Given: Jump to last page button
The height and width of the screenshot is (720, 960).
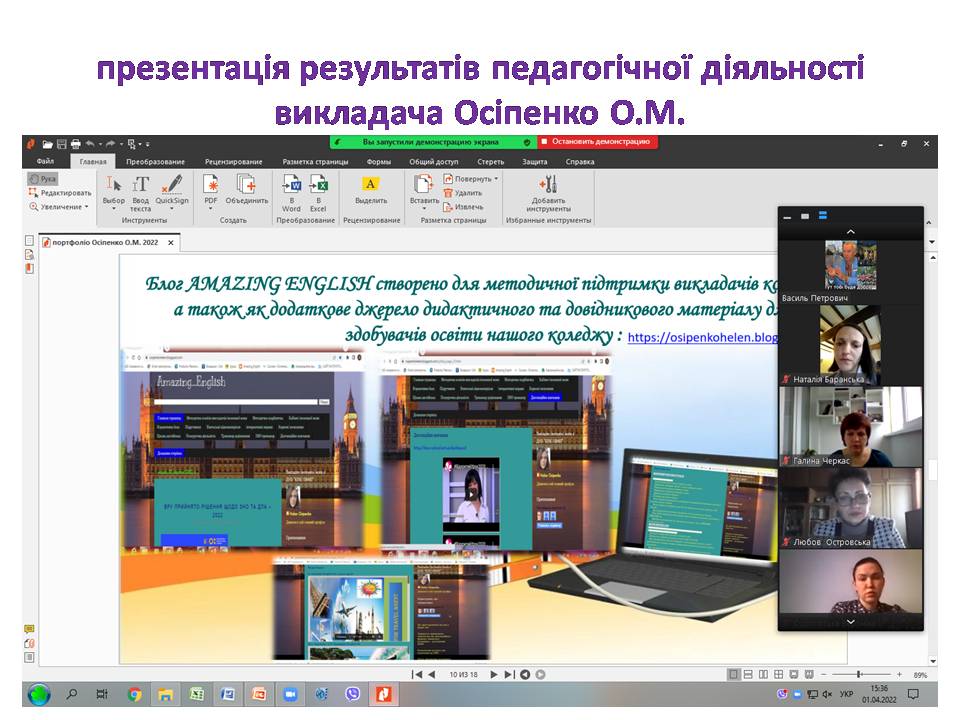Looking at the screenshot, I should click(509, 674).
